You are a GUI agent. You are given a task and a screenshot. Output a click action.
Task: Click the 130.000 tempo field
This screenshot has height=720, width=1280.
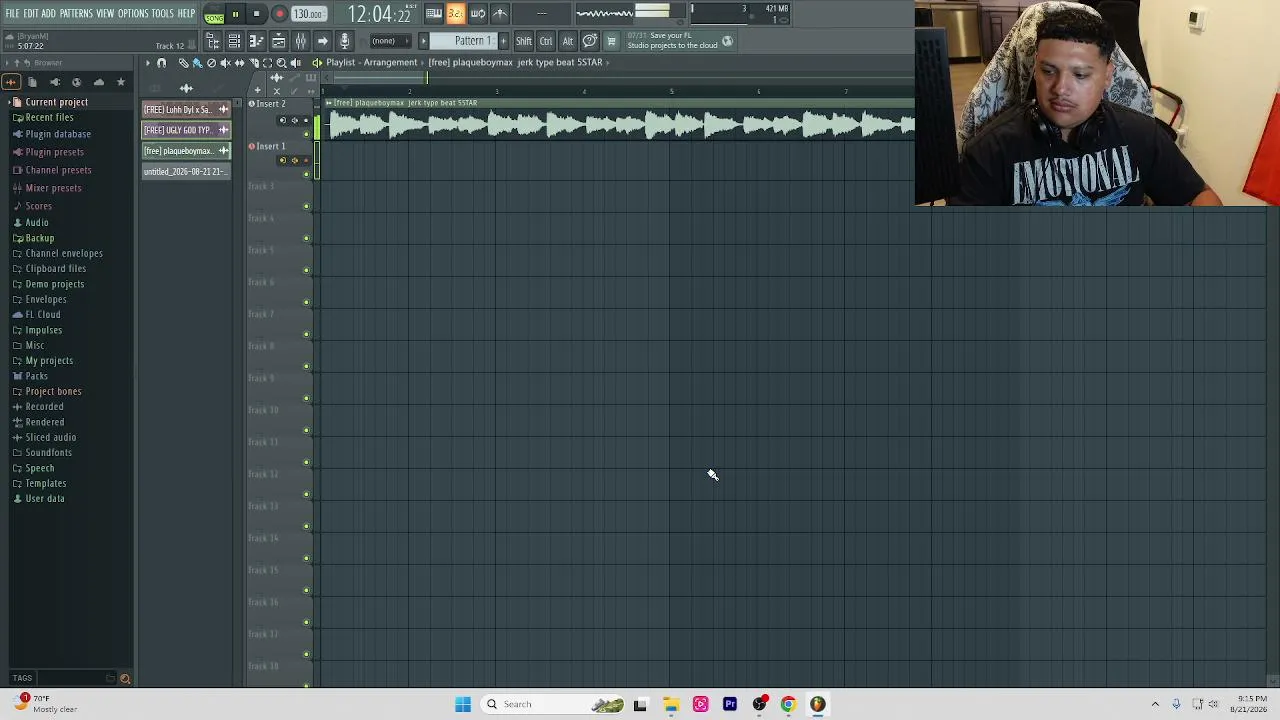(308, 14)
